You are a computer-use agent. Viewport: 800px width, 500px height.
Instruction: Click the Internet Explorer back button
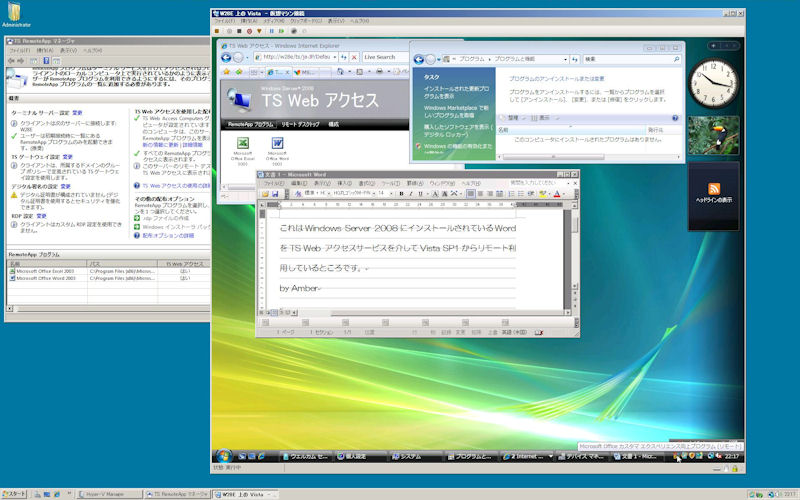(x=226, y=58)
